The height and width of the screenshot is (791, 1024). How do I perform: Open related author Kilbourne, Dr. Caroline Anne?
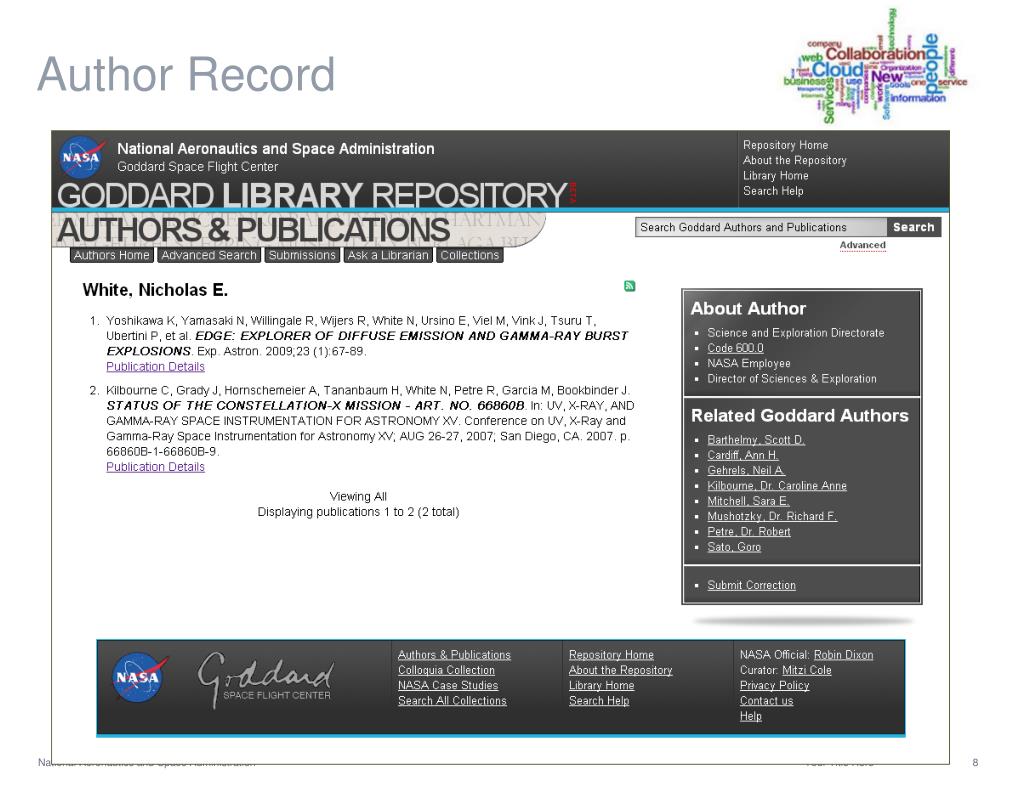pyautogui.click(x=777, y=486)
